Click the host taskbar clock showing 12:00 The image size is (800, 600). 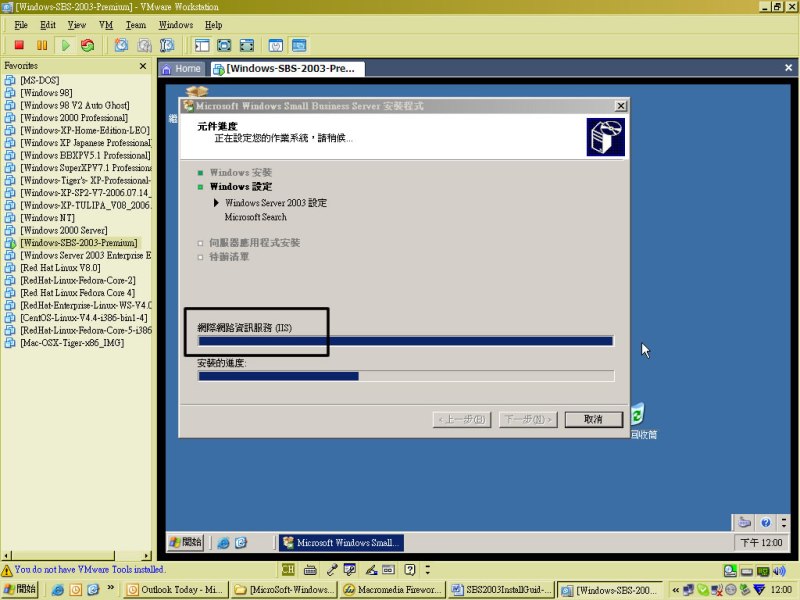pos(781,590)
